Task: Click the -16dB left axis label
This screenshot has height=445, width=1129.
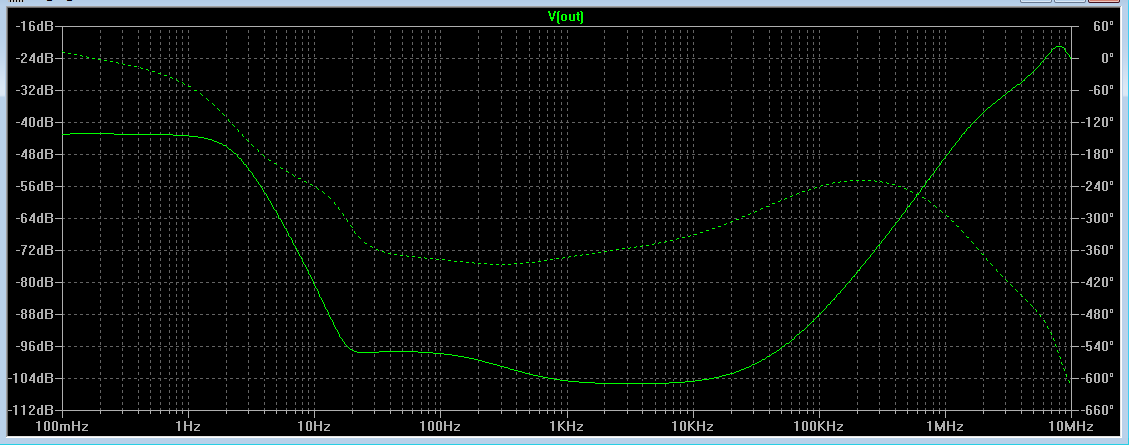Action: point(37,26)
